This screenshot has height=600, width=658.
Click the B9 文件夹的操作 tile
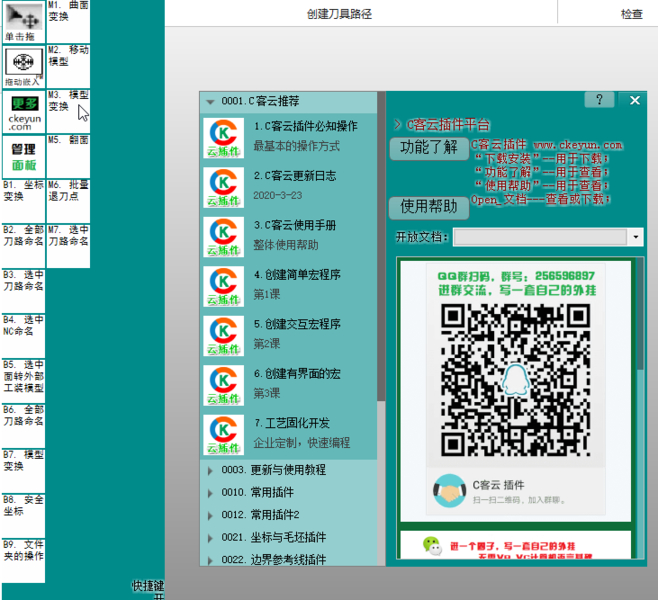24,561
